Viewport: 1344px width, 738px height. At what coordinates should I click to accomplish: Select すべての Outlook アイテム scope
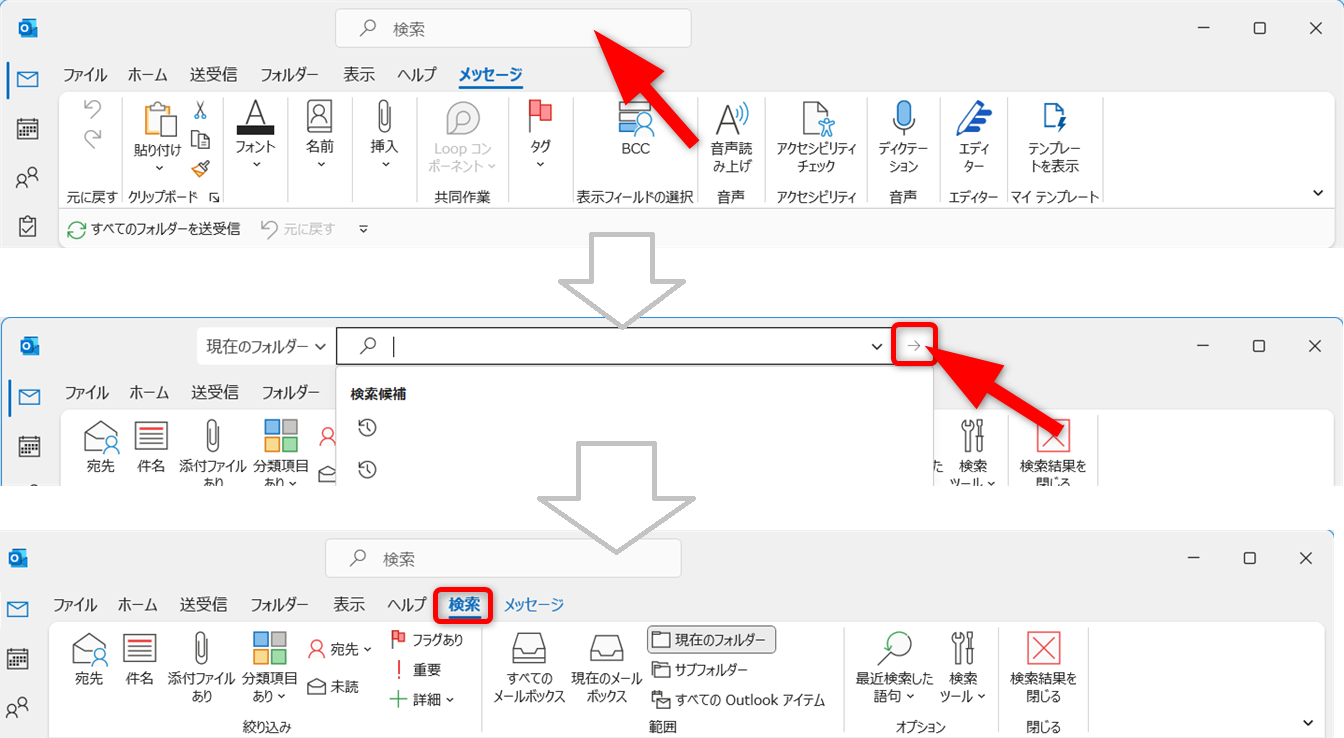pos(740,700)
